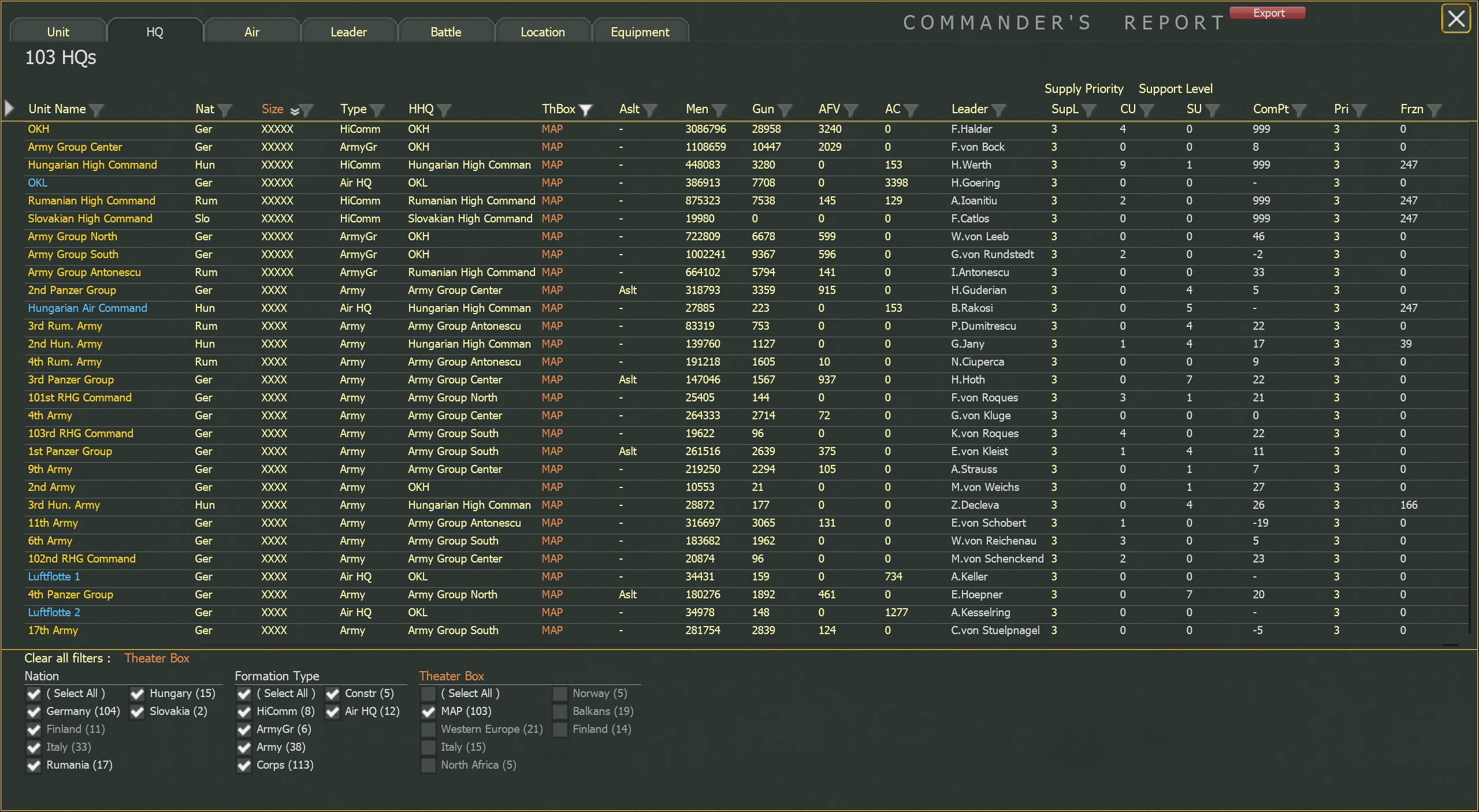Toggle Hungary (15) nation checkbox
The image size is (1479, 812).
click(x=138, y=694)
